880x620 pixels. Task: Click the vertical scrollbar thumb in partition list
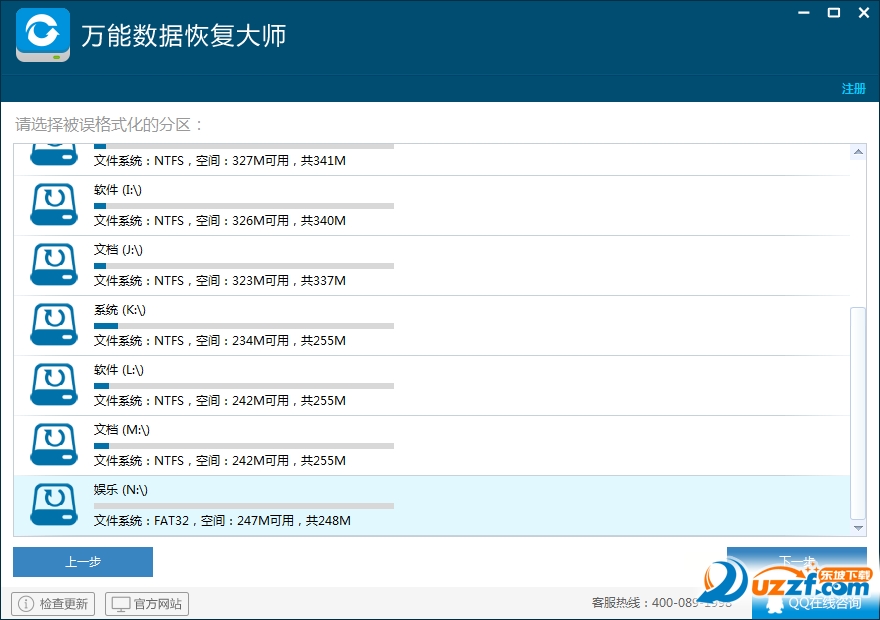[x=858, y=413]
